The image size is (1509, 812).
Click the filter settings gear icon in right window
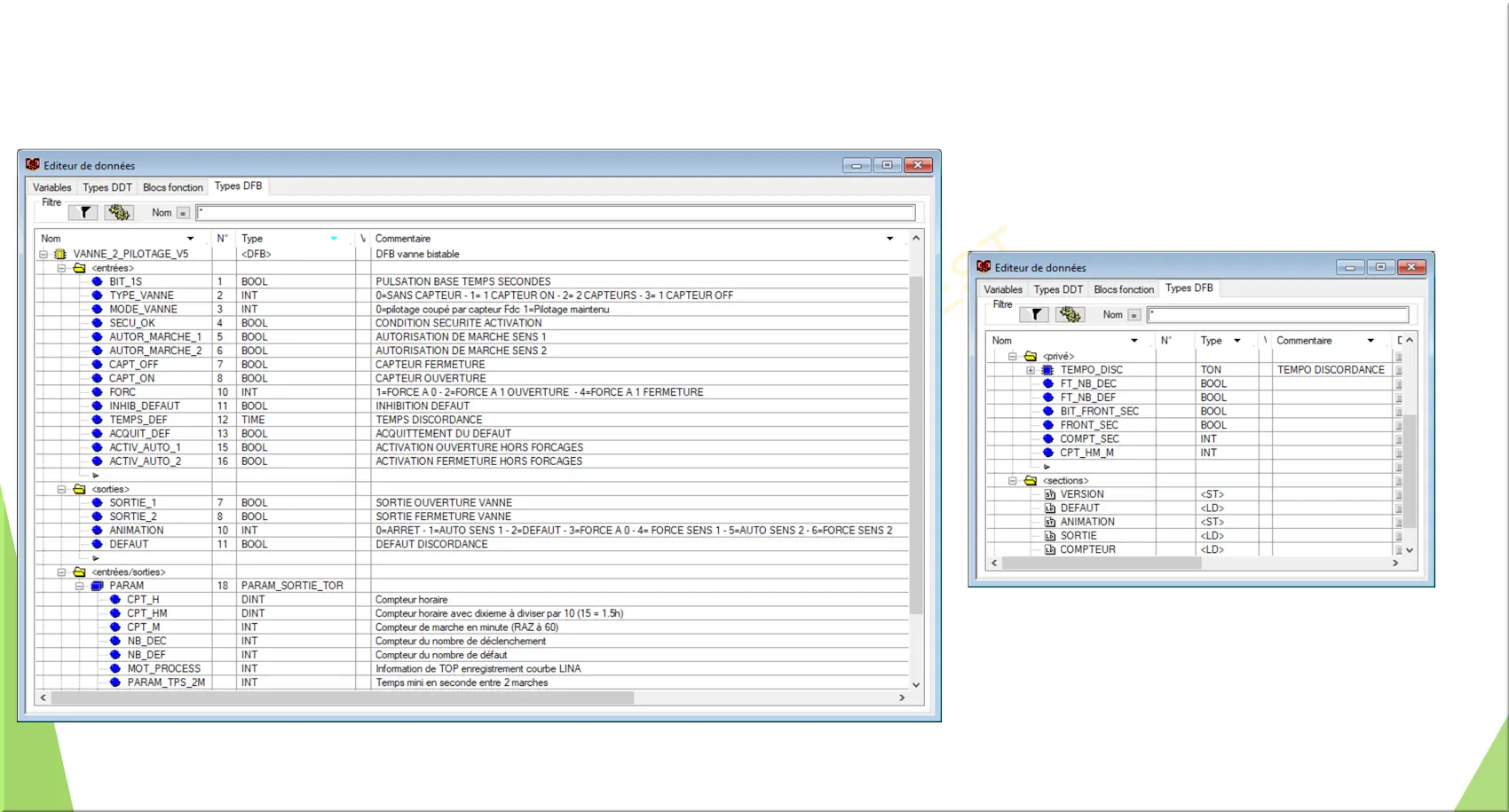(x=1070, y=314)
